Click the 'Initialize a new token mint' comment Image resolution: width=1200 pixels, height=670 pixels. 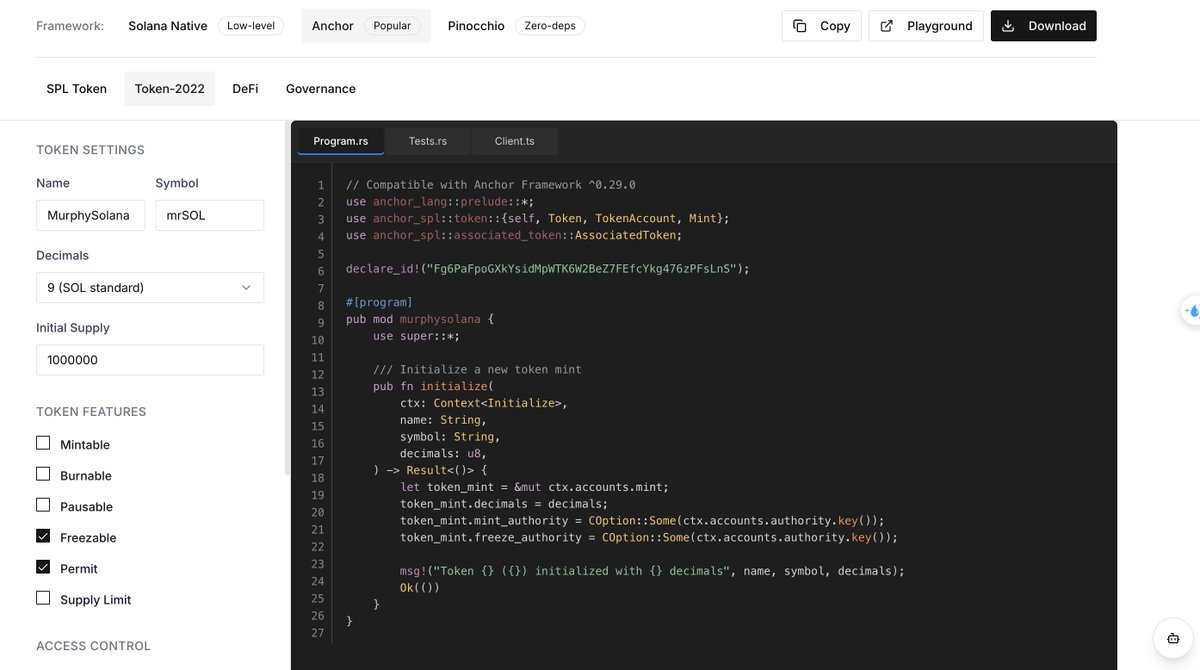(x=477, y=369)
